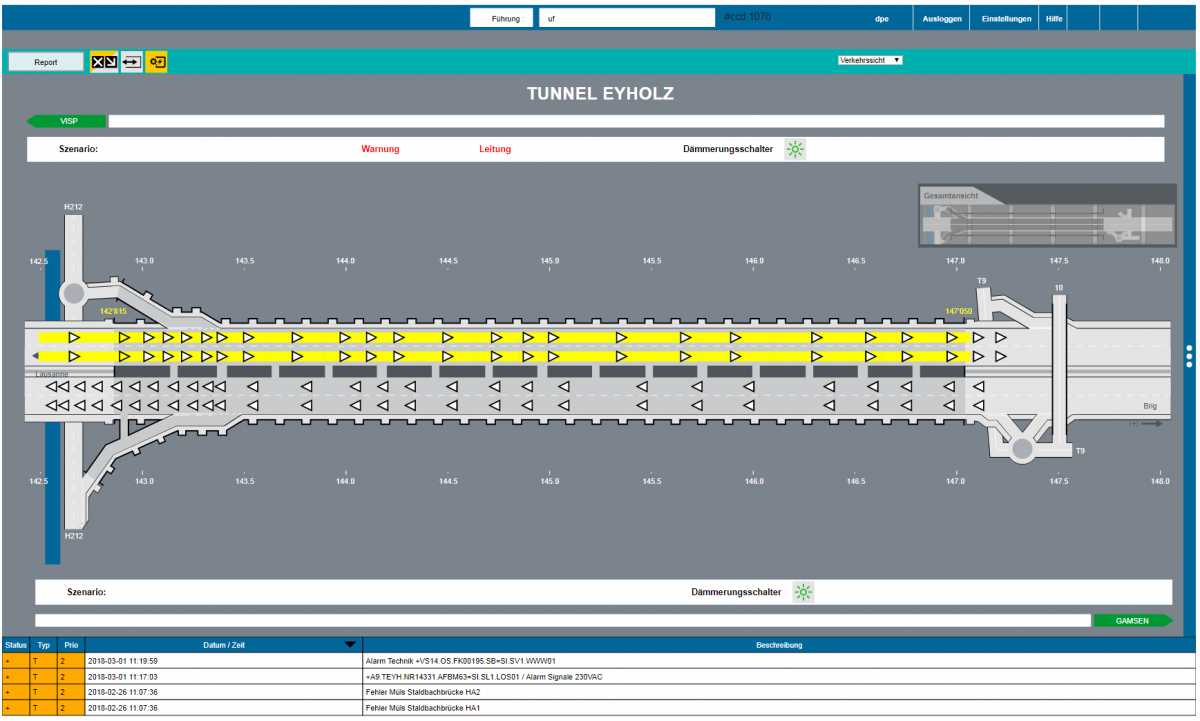Open the Verkehrssicht view dropdown
Screen dimensions: 1200x721
point(870,60)
